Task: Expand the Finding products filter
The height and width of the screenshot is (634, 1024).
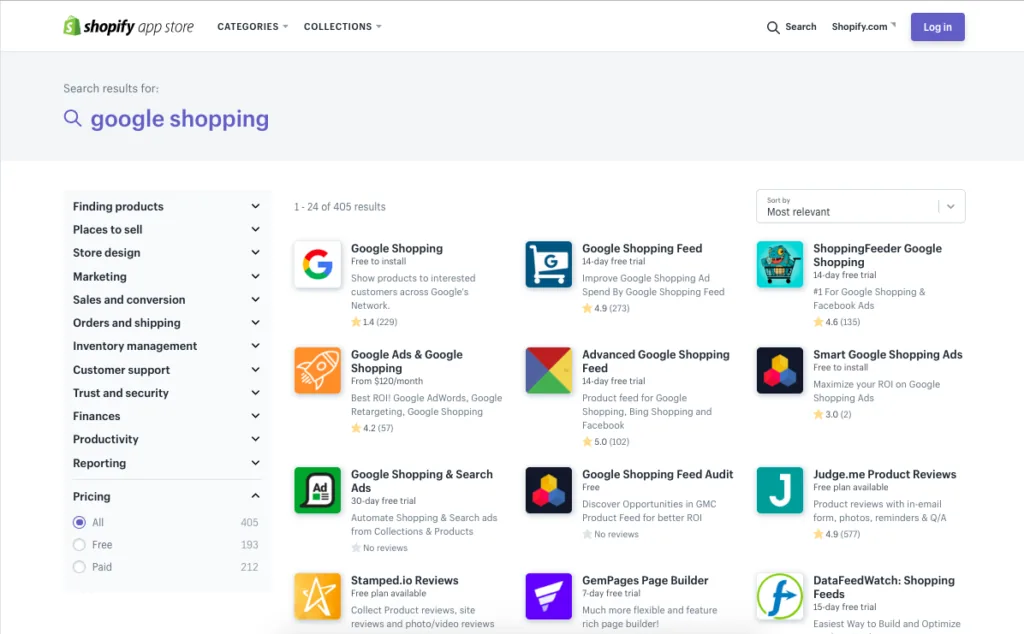Action: 167,206
